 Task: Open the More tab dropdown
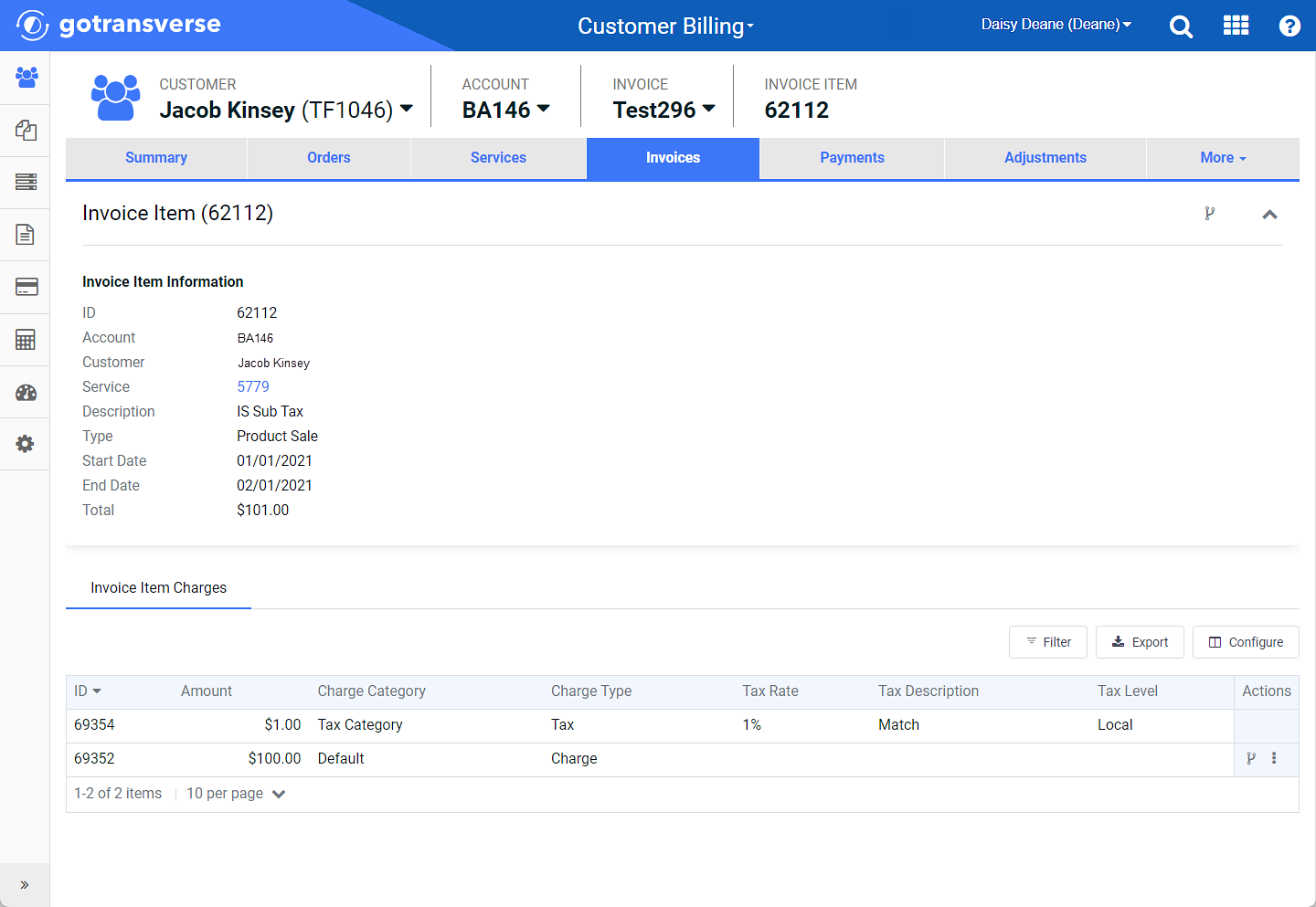point(1223,158)
